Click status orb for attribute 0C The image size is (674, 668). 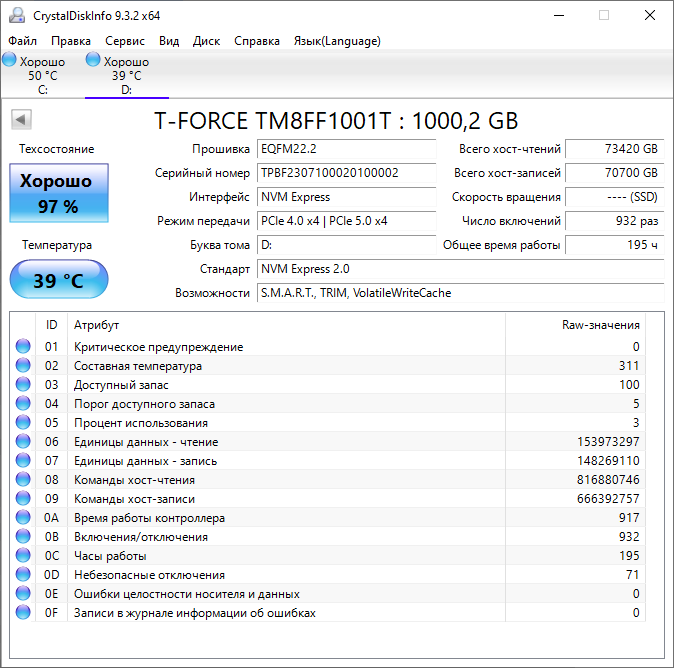pos(23,555)
